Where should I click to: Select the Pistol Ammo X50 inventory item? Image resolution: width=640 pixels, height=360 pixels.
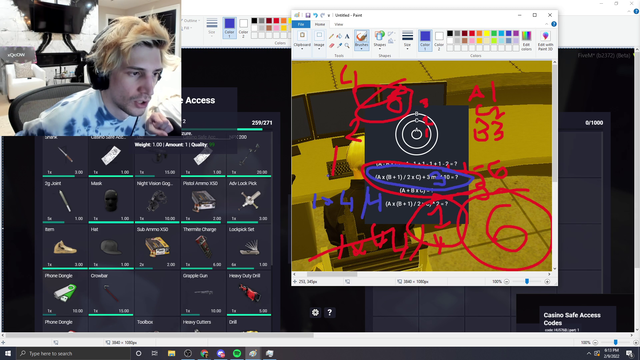click(203, 201)
